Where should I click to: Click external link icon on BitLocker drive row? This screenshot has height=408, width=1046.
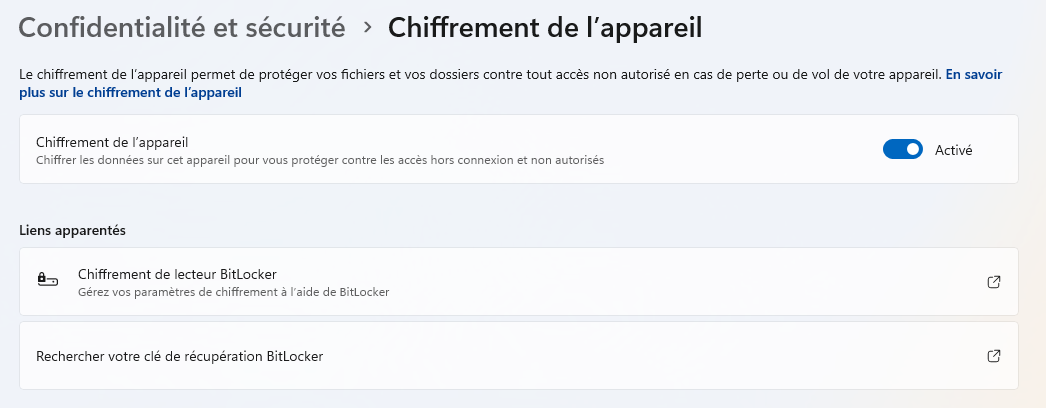(993, 282)
